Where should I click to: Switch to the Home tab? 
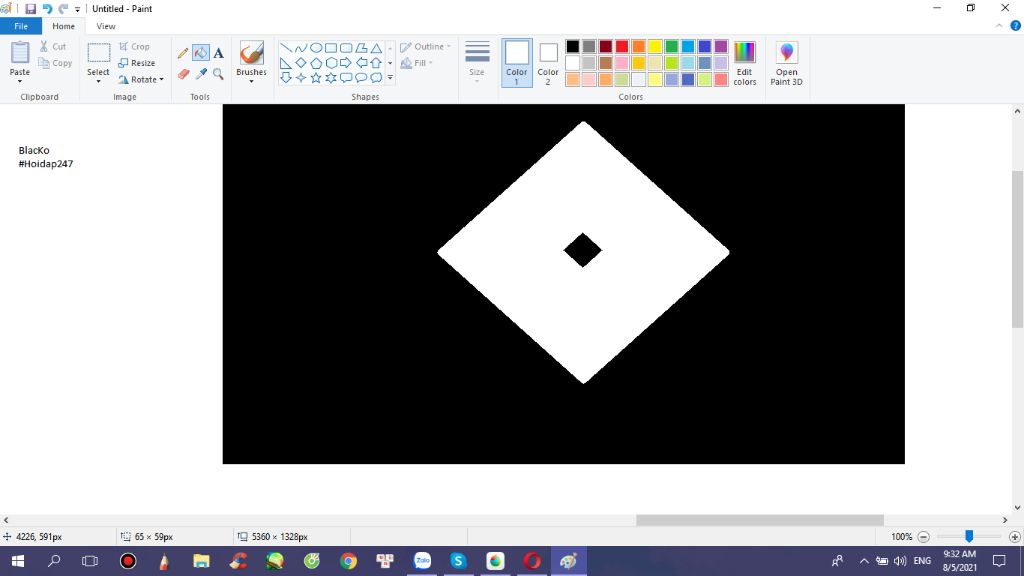[63, 26]
